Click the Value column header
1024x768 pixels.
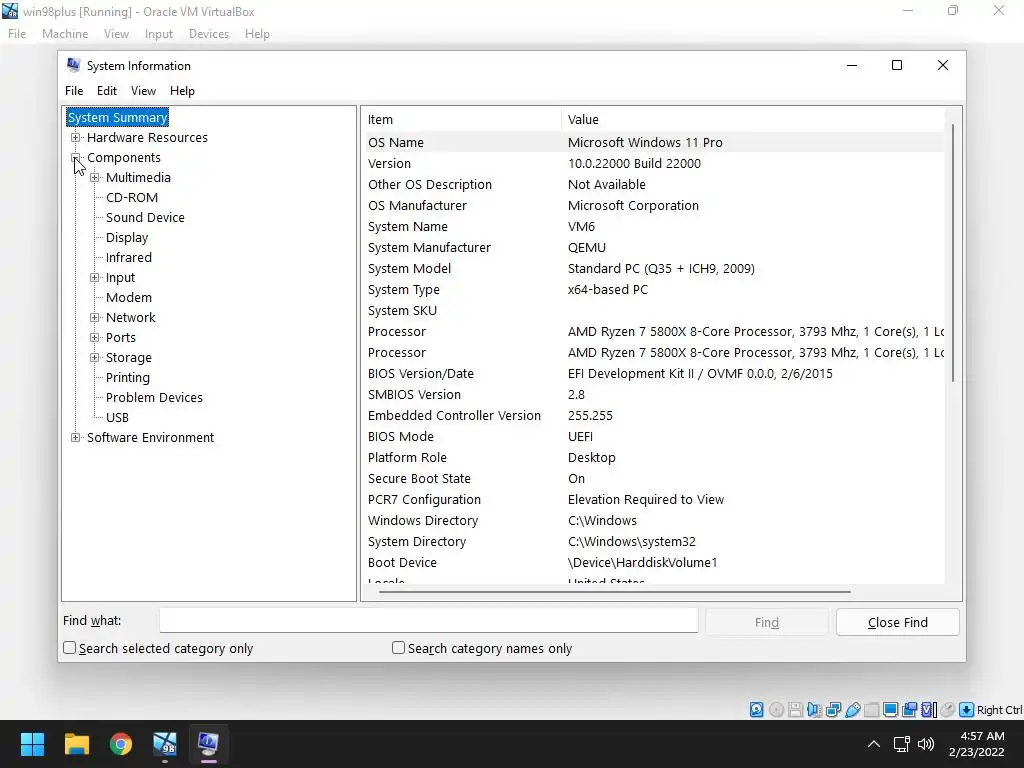752,120
